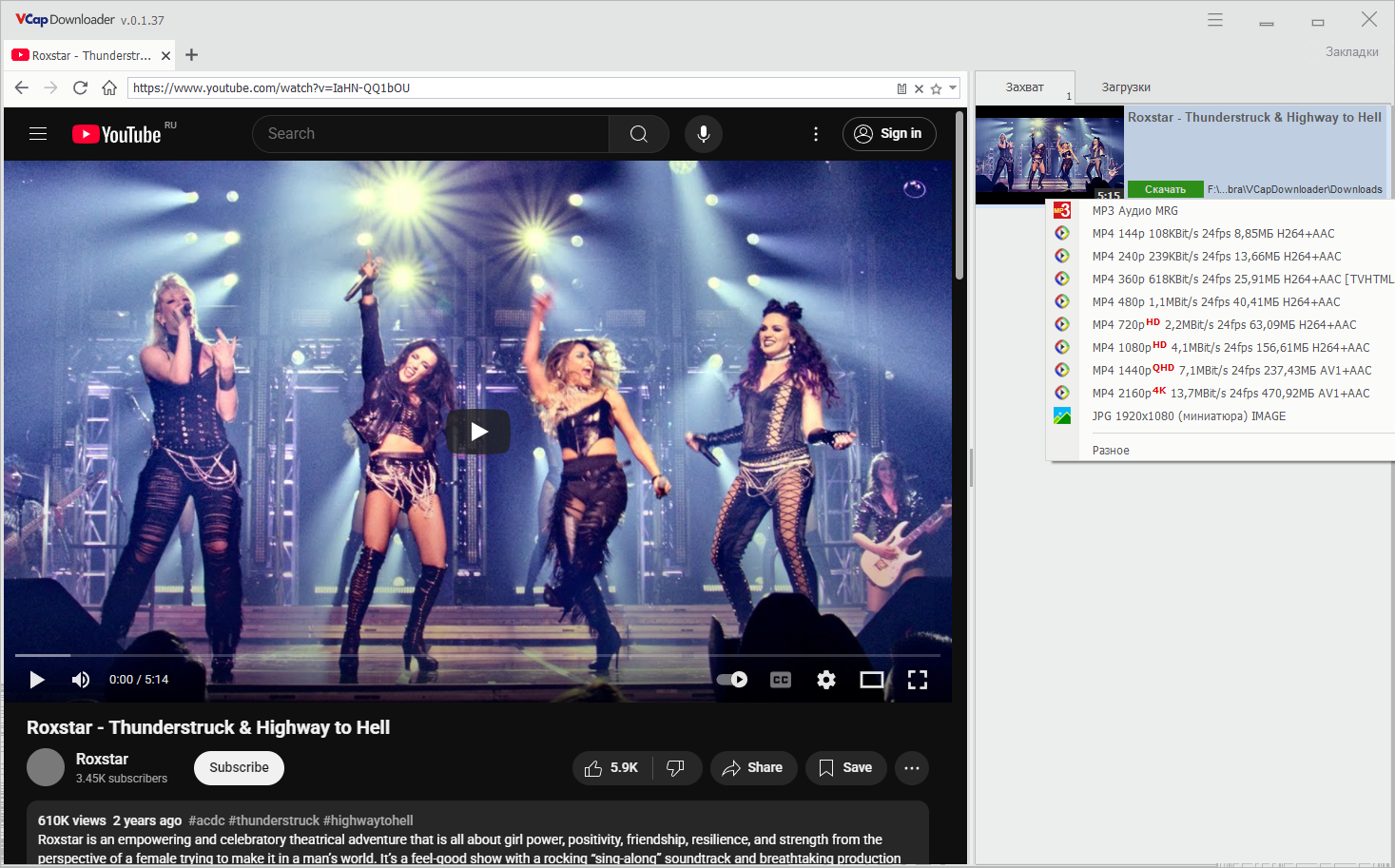Screen dimensions: 1395x868
Task: Go to the home page icon
Action: point(109,87)
